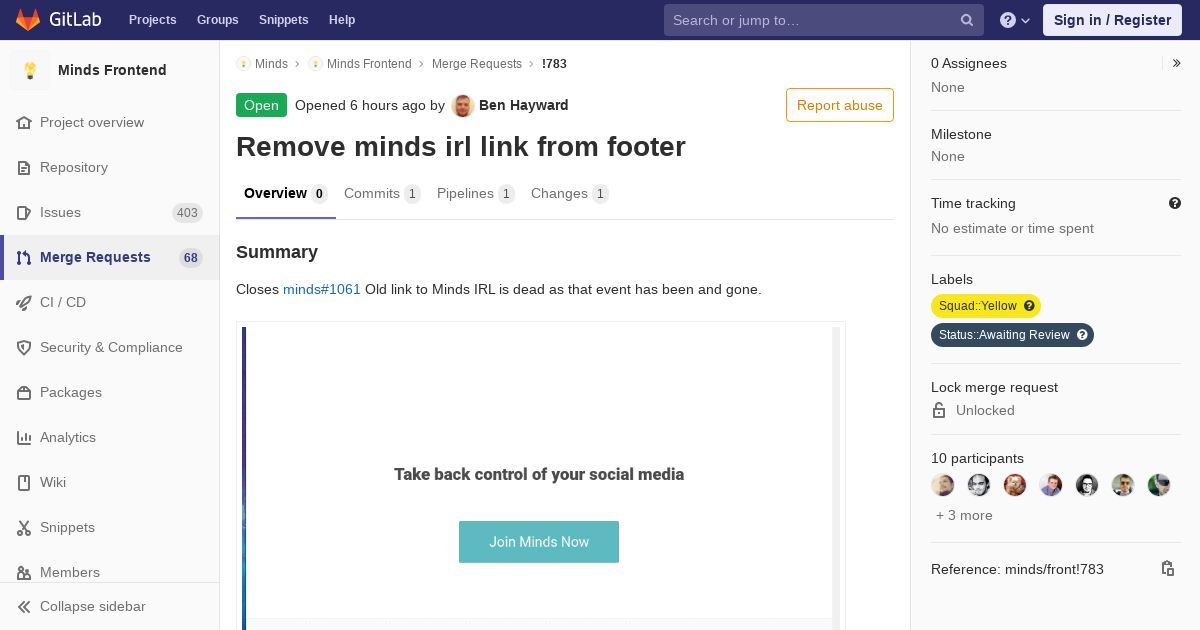Select the 'Take back control' heading text

(x=539, y=474)
